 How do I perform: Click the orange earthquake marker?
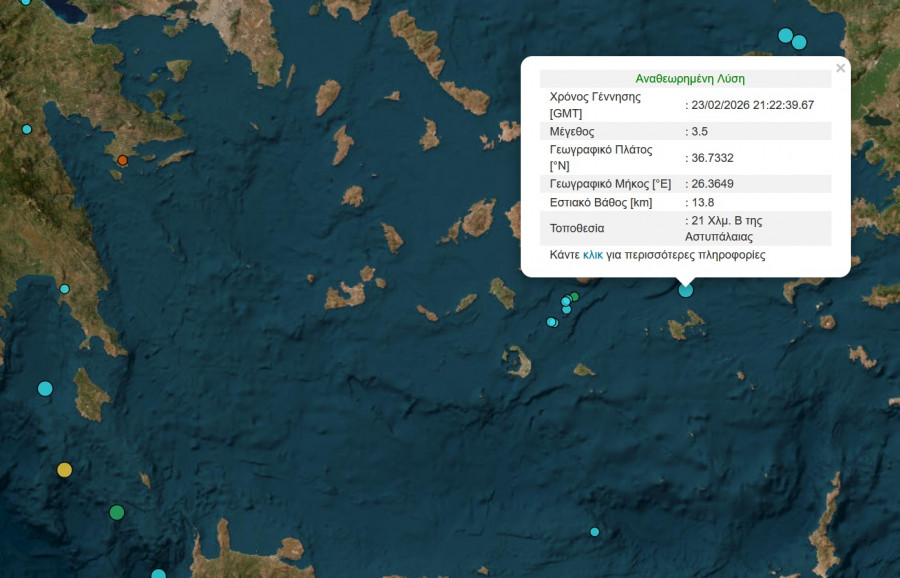pyautogui.click(x=122, y=160)
